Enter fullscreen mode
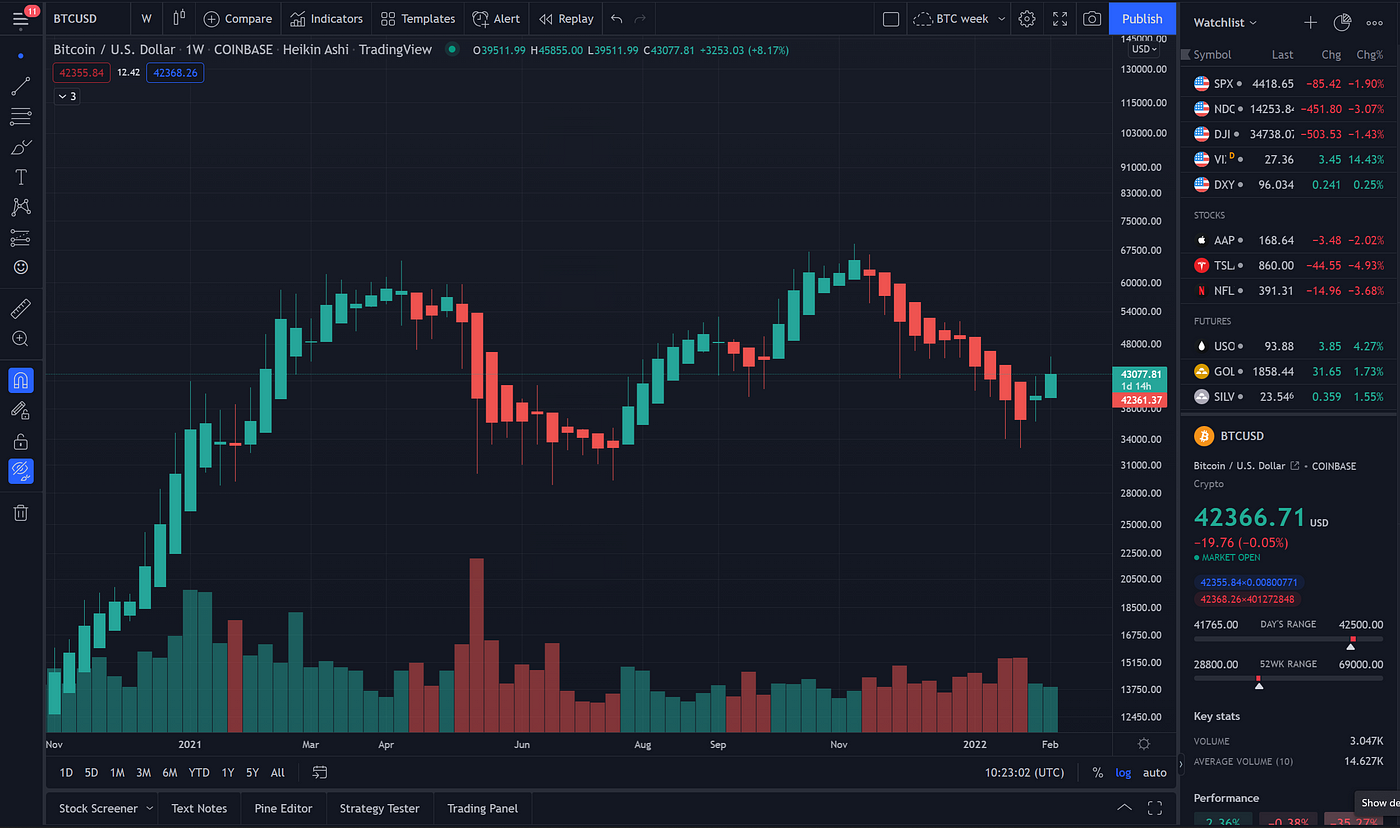Screen dimensions: 1400x828 [1060, 18]
